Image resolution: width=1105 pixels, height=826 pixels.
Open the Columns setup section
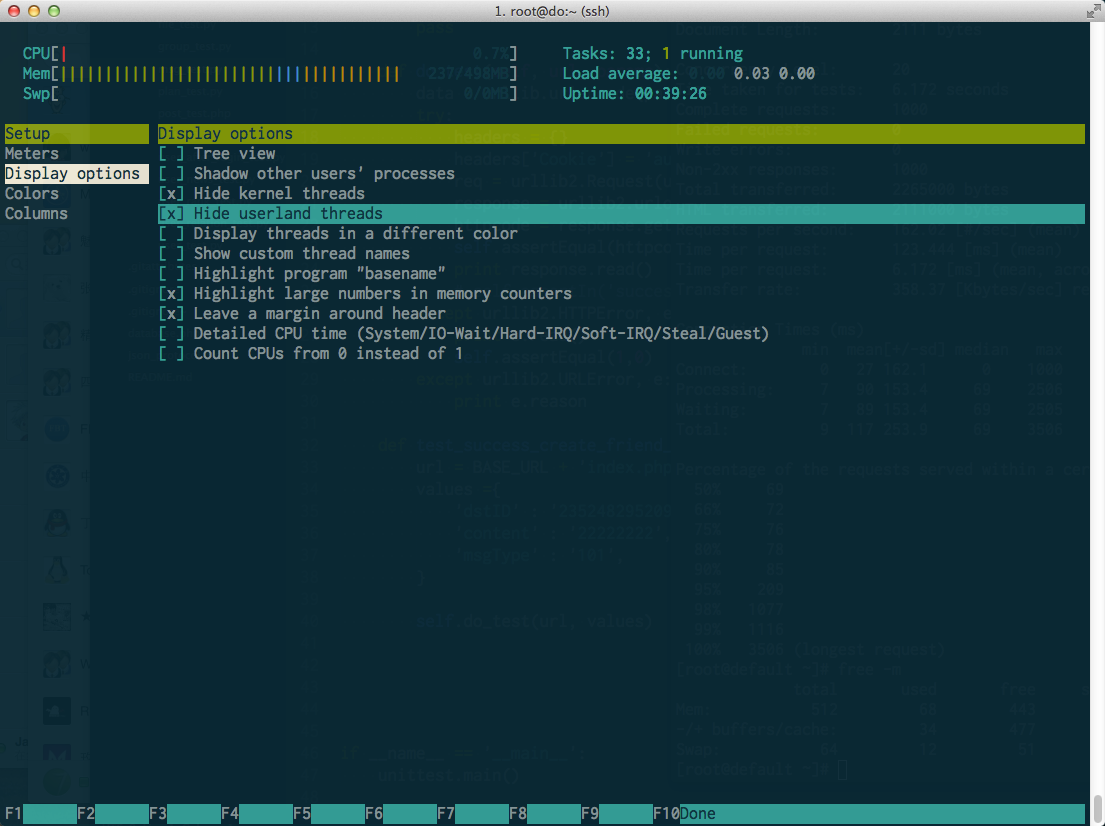36,214
